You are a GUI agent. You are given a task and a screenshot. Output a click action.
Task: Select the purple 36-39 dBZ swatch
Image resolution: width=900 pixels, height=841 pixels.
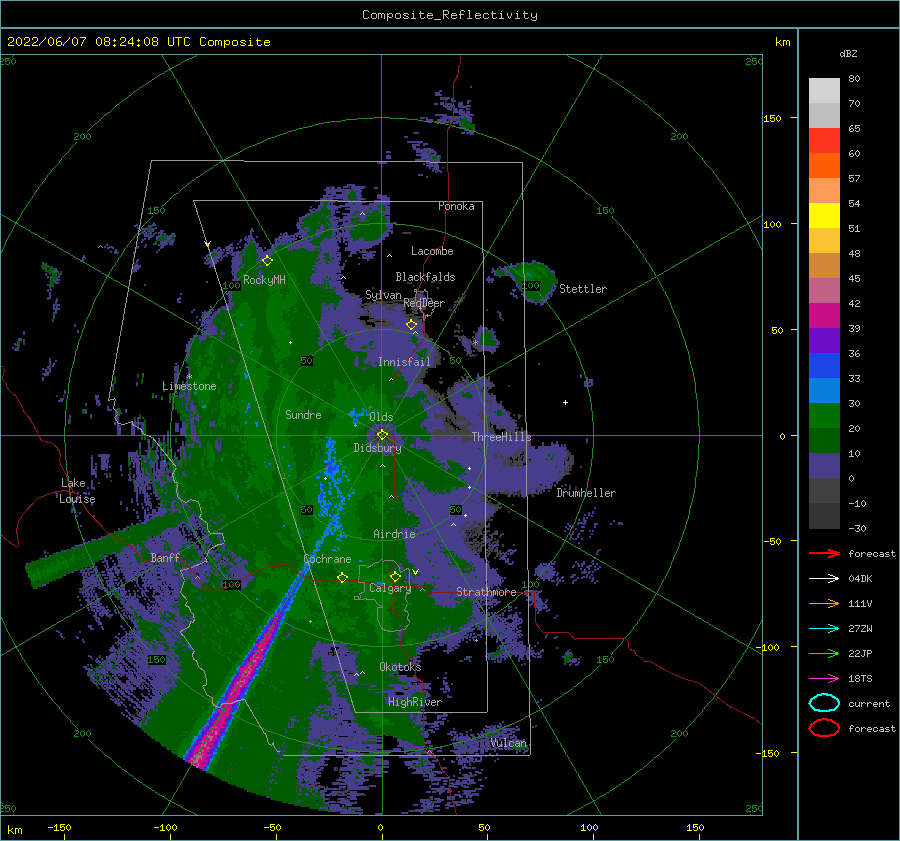(x=824, y=341)
